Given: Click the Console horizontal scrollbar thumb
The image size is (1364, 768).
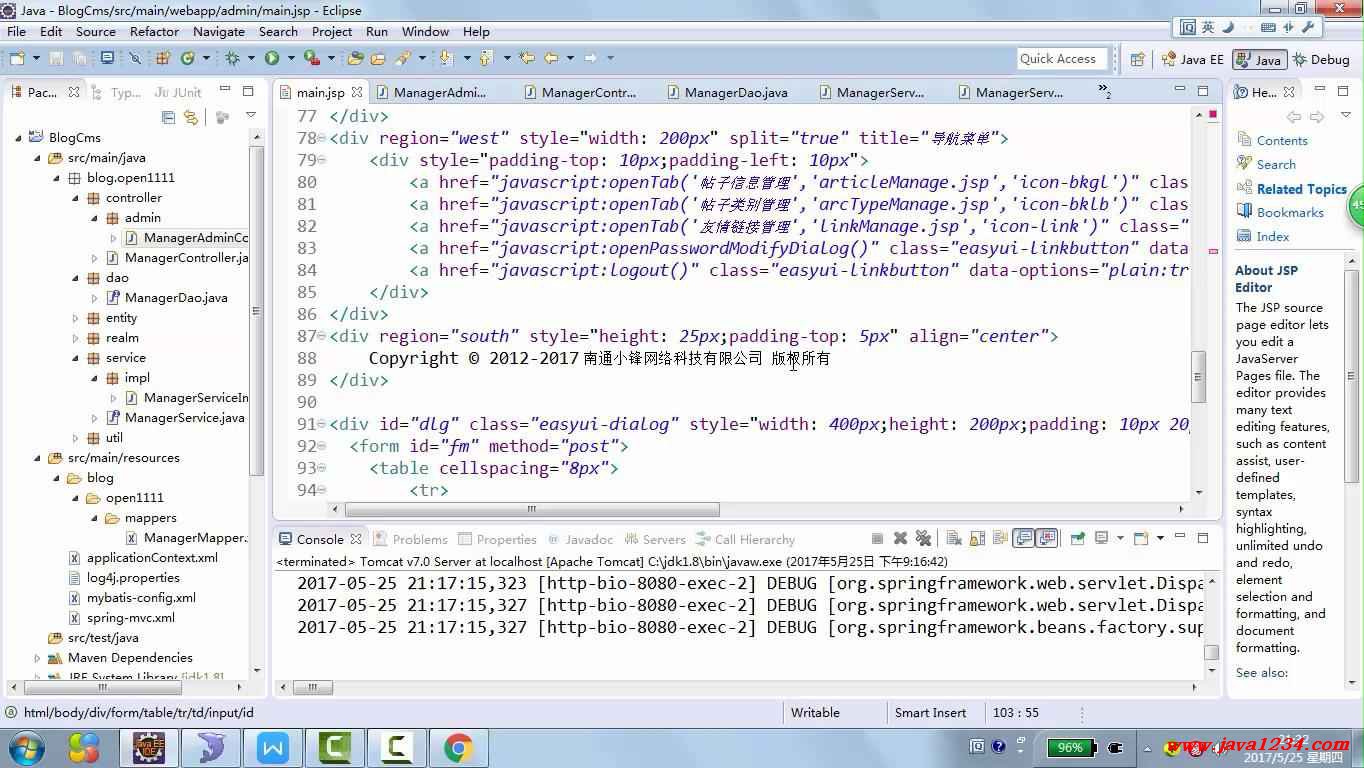Looking at the screenshot, I should (x=313, y=687).
